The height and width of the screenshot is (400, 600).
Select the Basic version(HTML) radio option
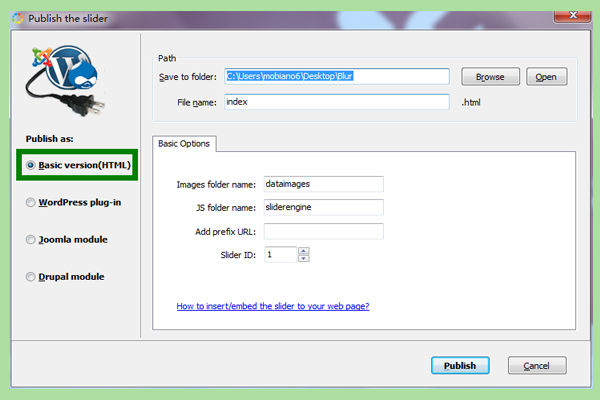(31, 165)
